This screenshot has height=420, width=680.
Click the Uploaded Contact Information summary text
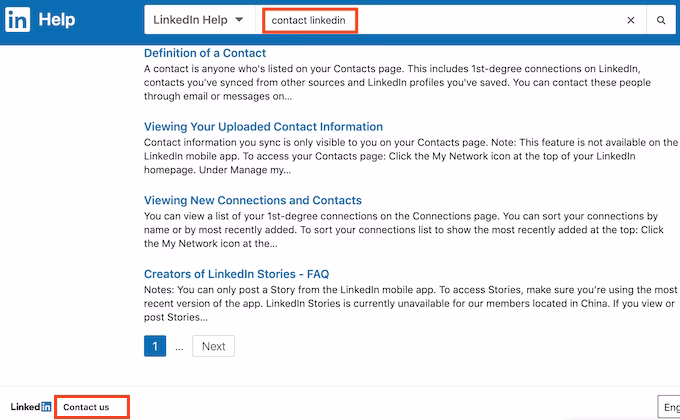400,157
